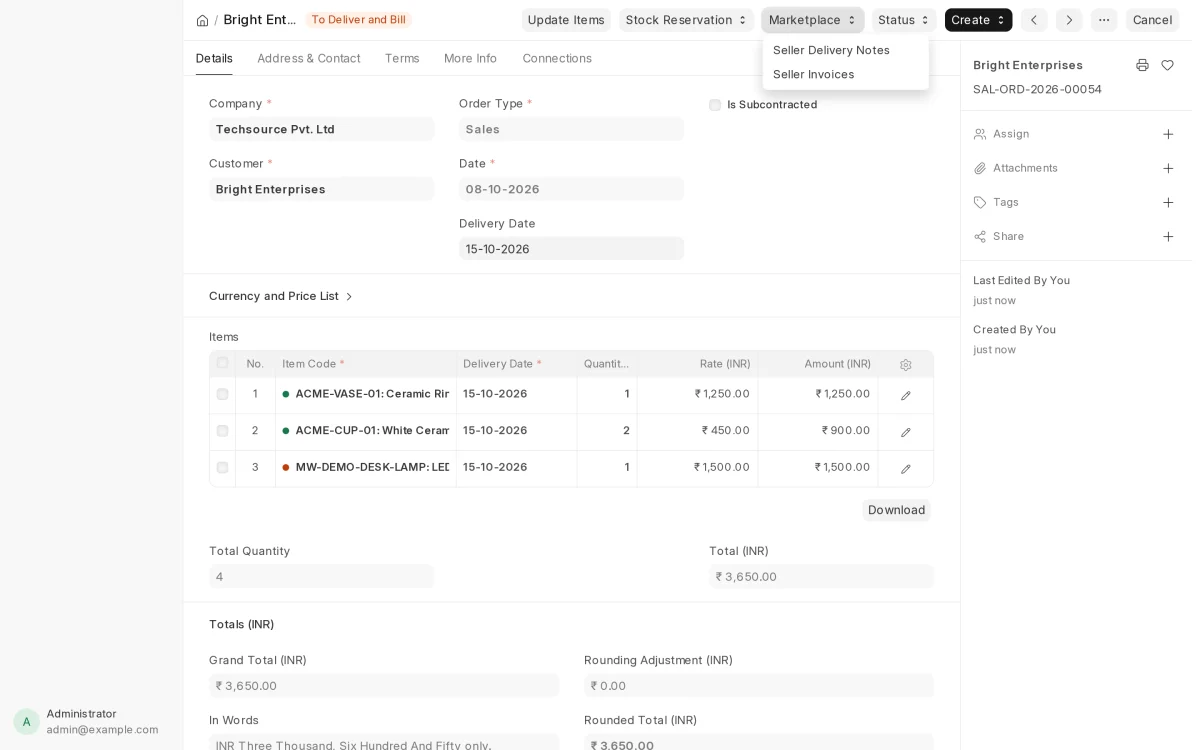Click the Item Code column header
Viewport: 1200px width, 750px height.
(366, 364)
